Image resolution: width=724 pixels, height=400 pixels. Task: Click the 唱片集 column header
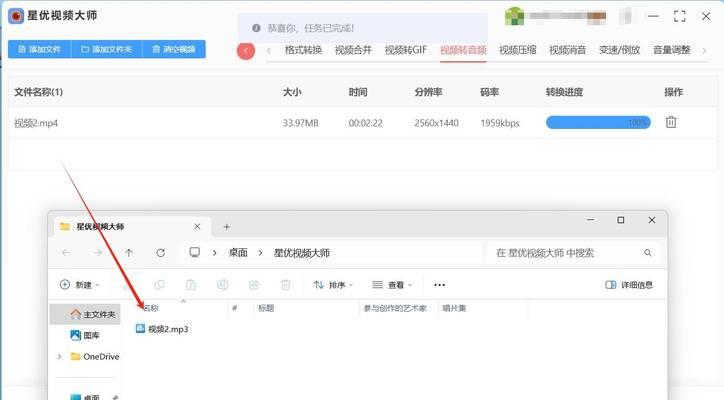(454, 308)
